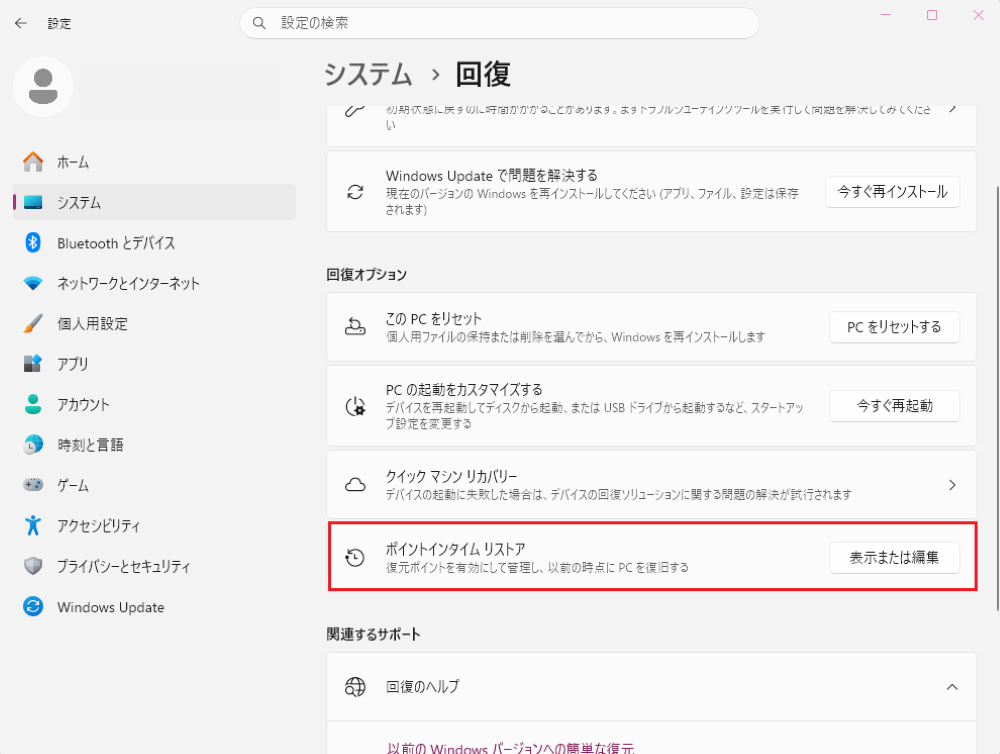Open ゲーム in the sidebar
Image resolution: width=1000 pixels, height=754 pixels.
click(154, 485)
